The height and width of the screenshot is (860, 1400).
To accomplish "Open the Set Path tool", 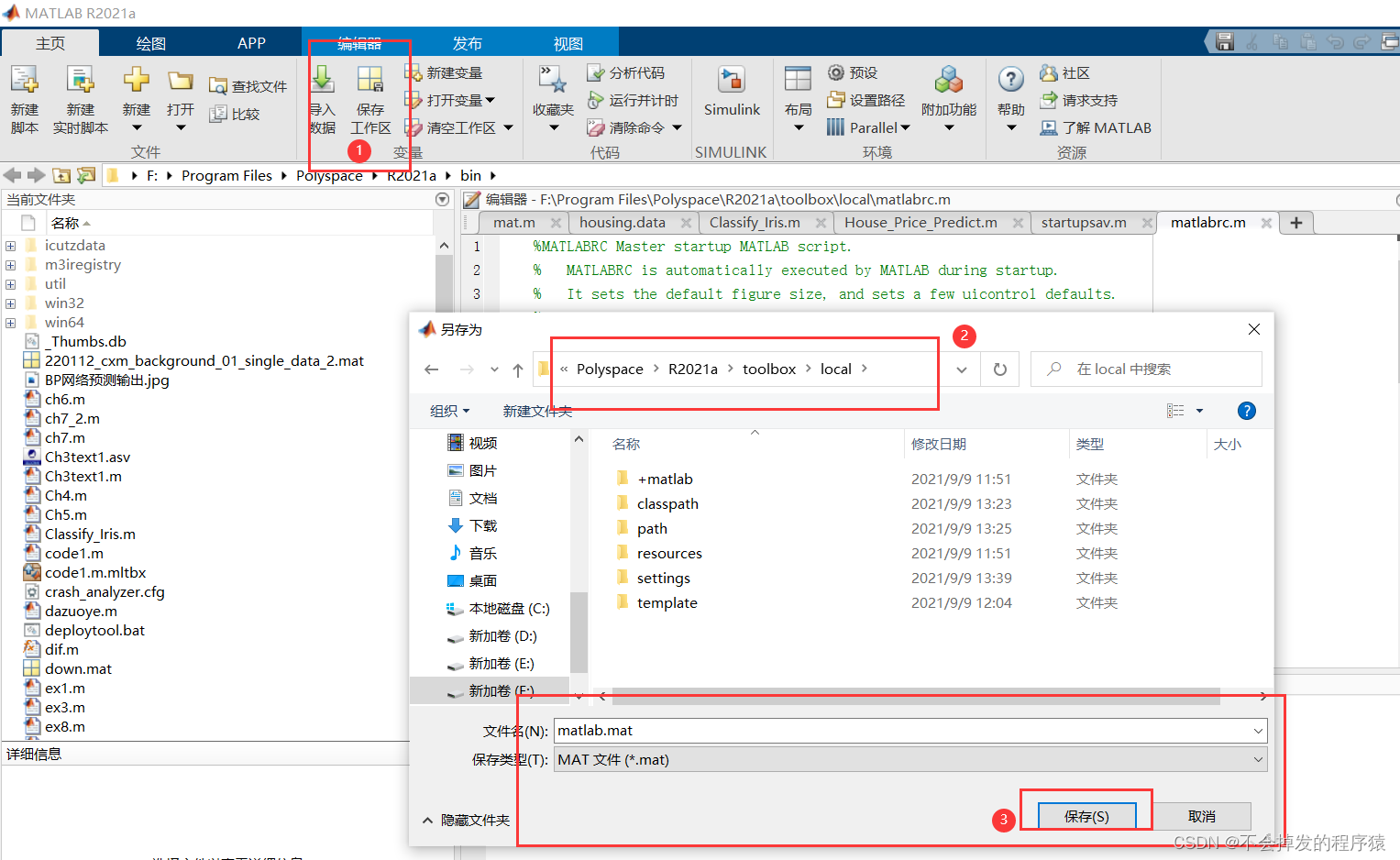I will 864,99.
